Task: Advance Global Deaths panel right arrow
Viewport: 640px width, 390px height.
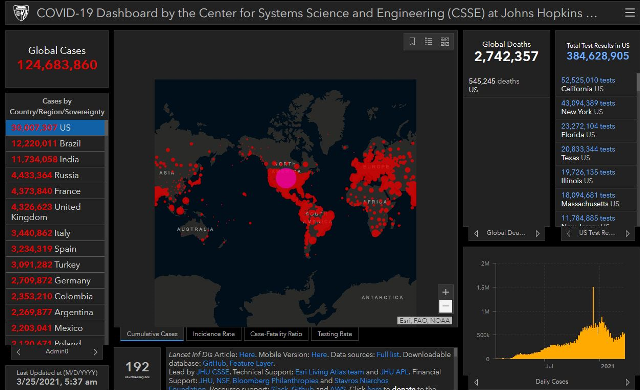Action: 538,233
